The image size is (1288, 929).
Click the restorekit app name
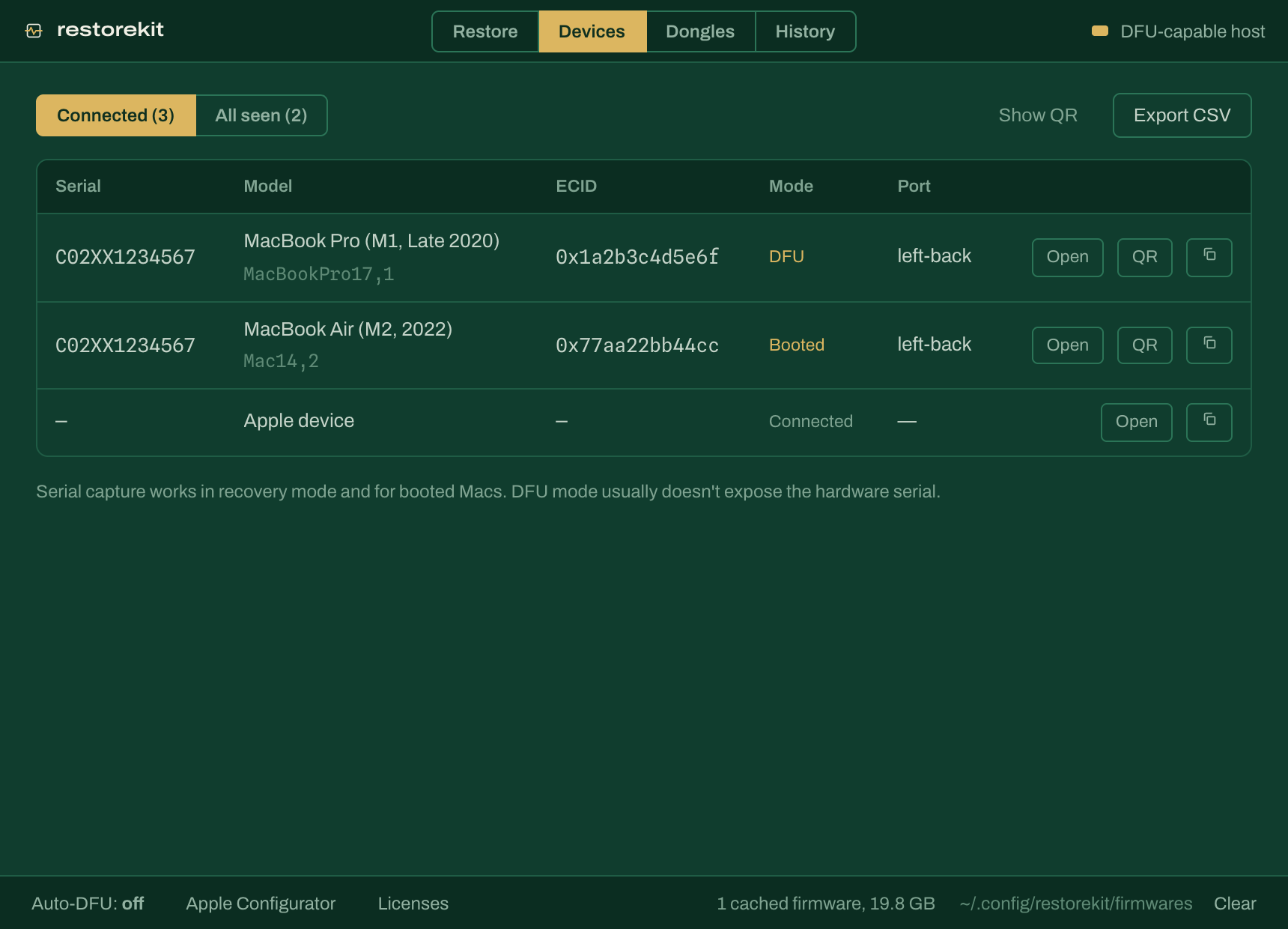pos(110,30)
